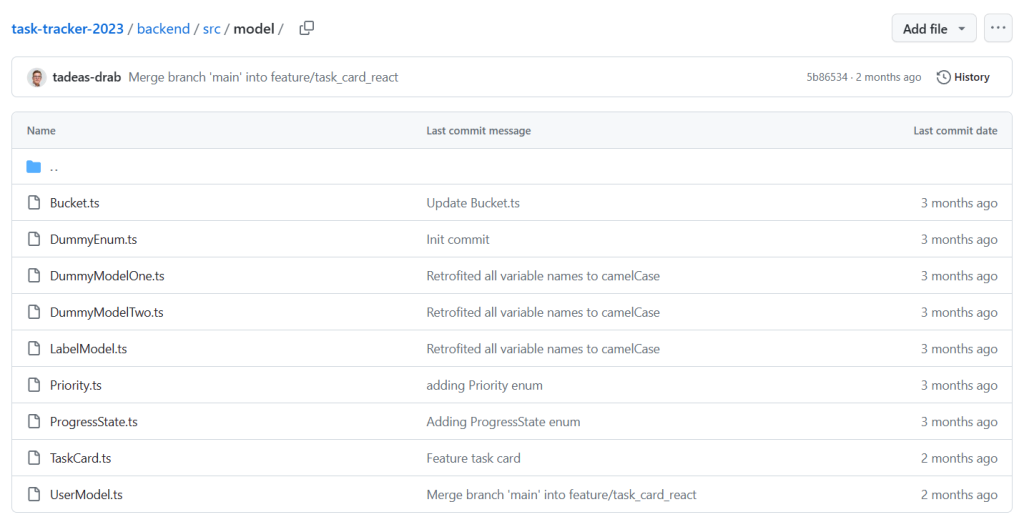Image resolution: width=1024 pixels, height=522 pixels.
Task: Open the ProgressState.ts file
Action: coord(93,422)
